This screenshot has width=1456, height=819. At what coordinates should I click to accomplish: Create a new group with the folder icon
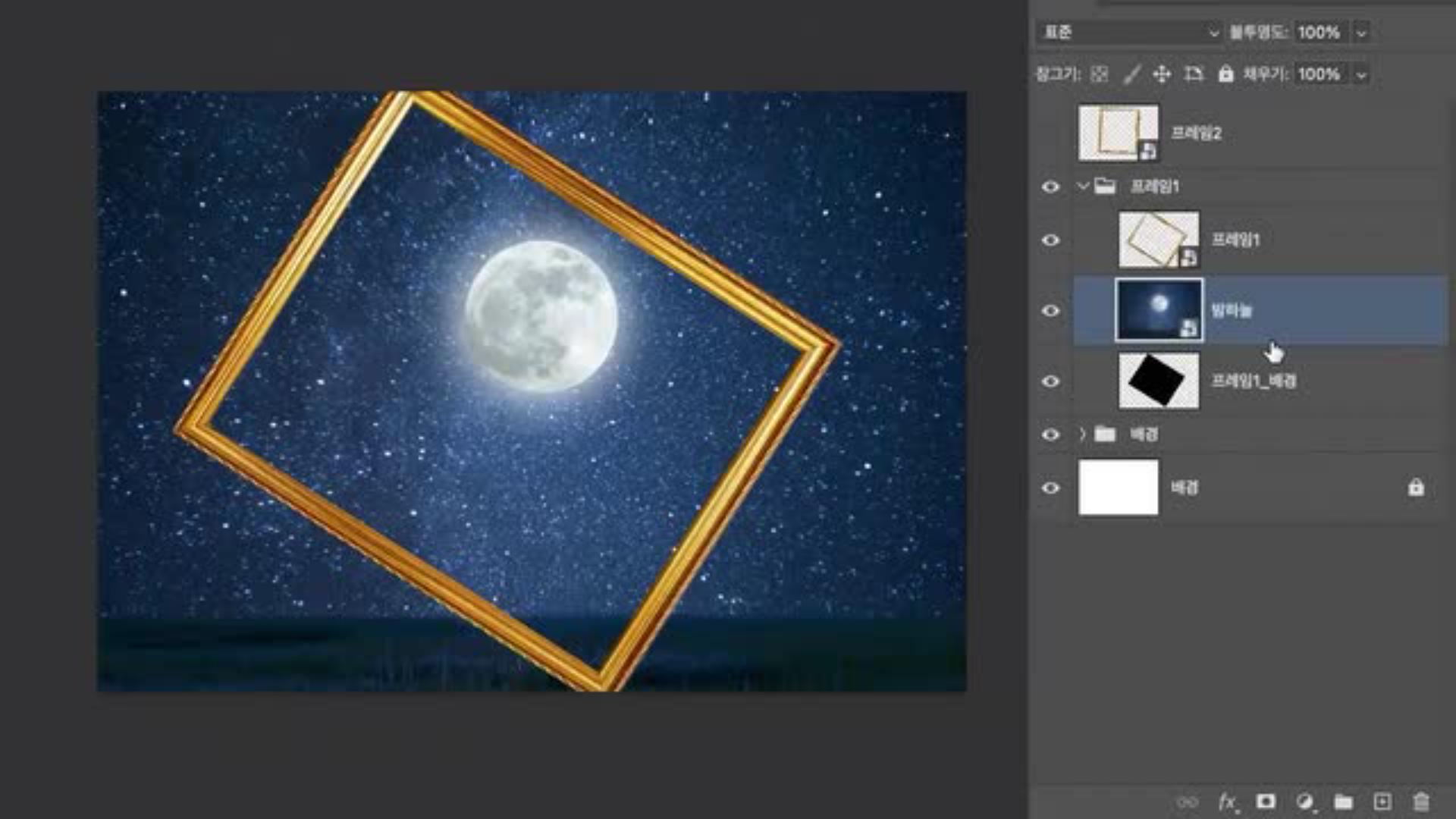[x=1344, y=802]
